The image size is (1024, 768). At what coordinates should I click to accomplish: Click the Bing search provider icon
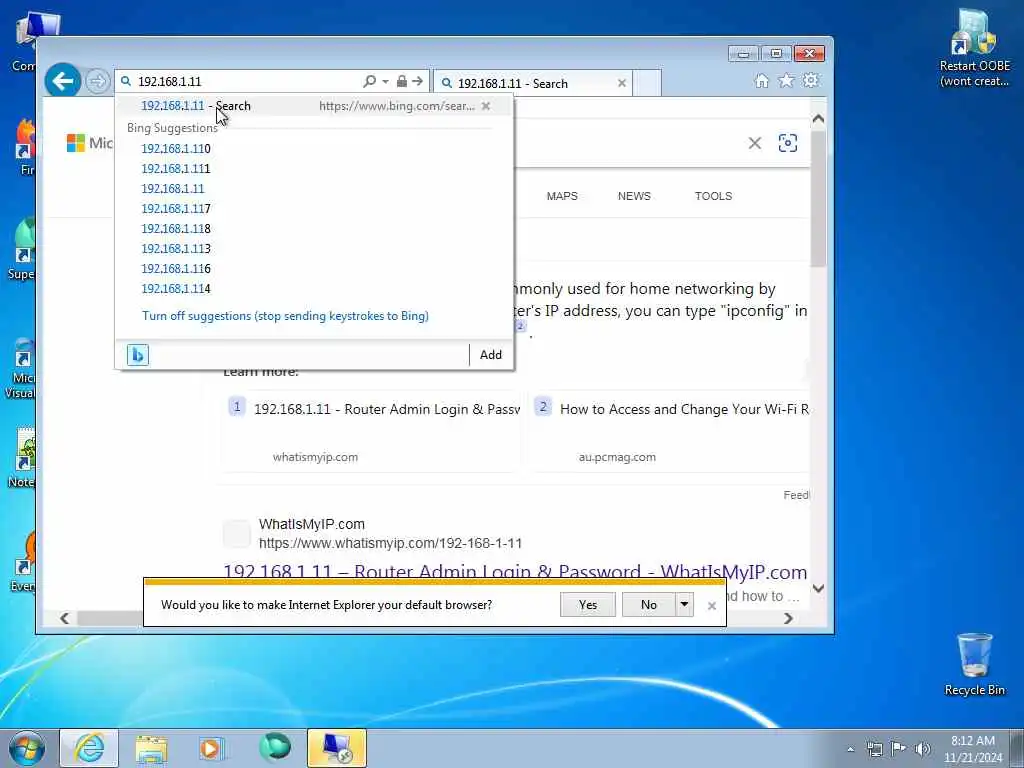[x=138, y=355]
